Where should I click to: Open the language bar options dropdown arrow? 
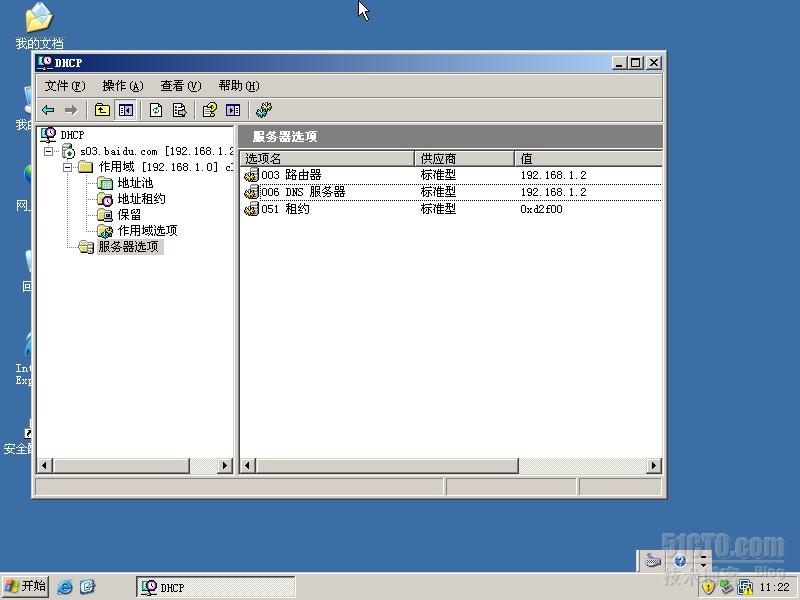[x=703, y=565]
